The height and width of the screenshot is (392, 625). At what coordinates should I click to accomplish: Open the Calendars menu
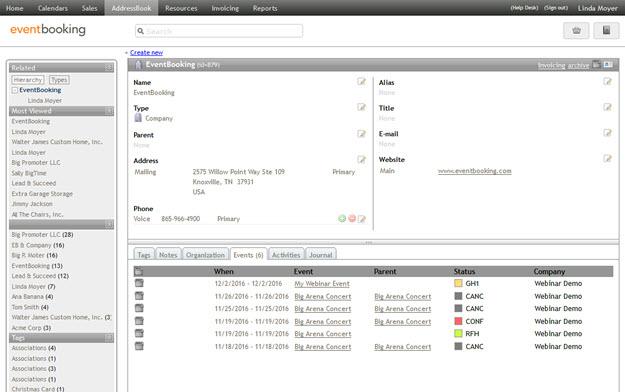pos(53,8)
